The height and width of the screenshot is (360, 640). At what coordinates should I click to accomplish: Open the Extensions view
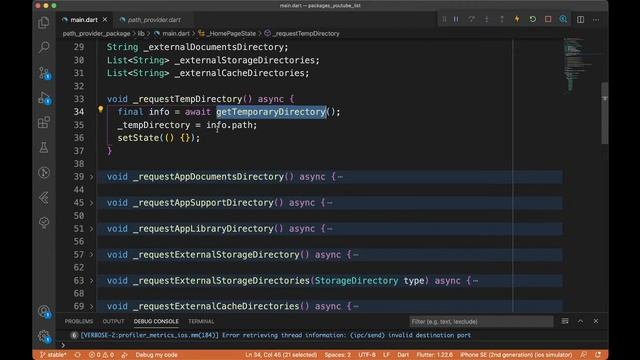point(44,122)
